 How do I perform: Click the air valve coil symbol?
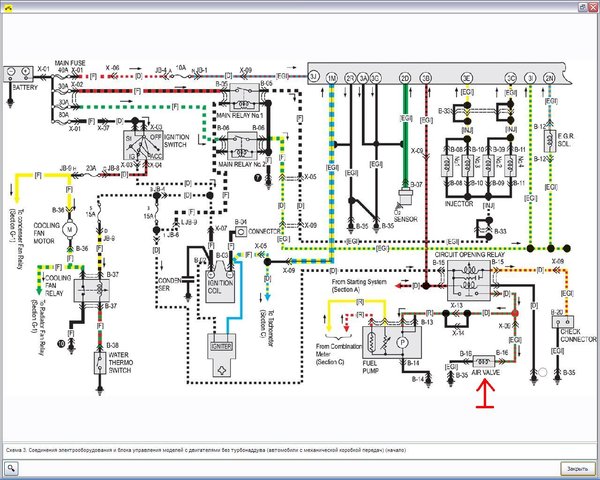point(484,361)
